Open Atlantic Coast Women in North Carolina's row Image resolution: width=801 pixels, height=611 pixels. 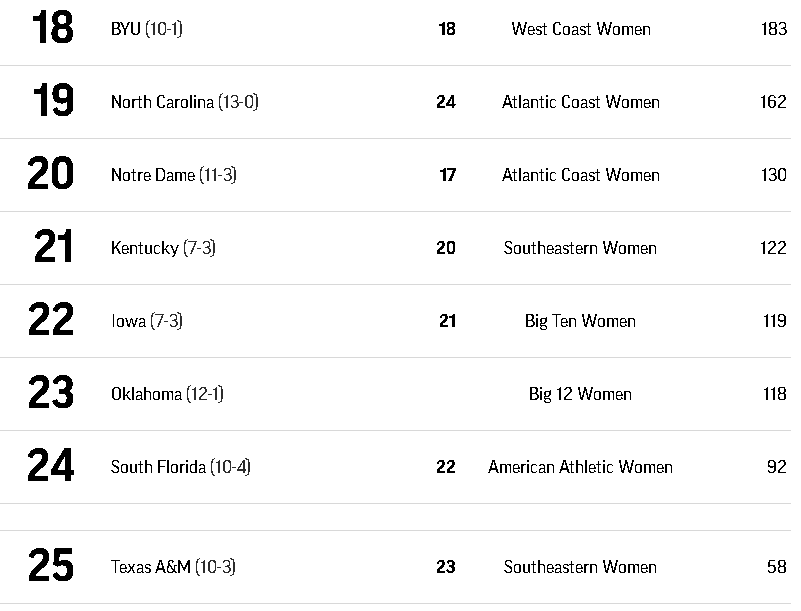click(580, 102)
